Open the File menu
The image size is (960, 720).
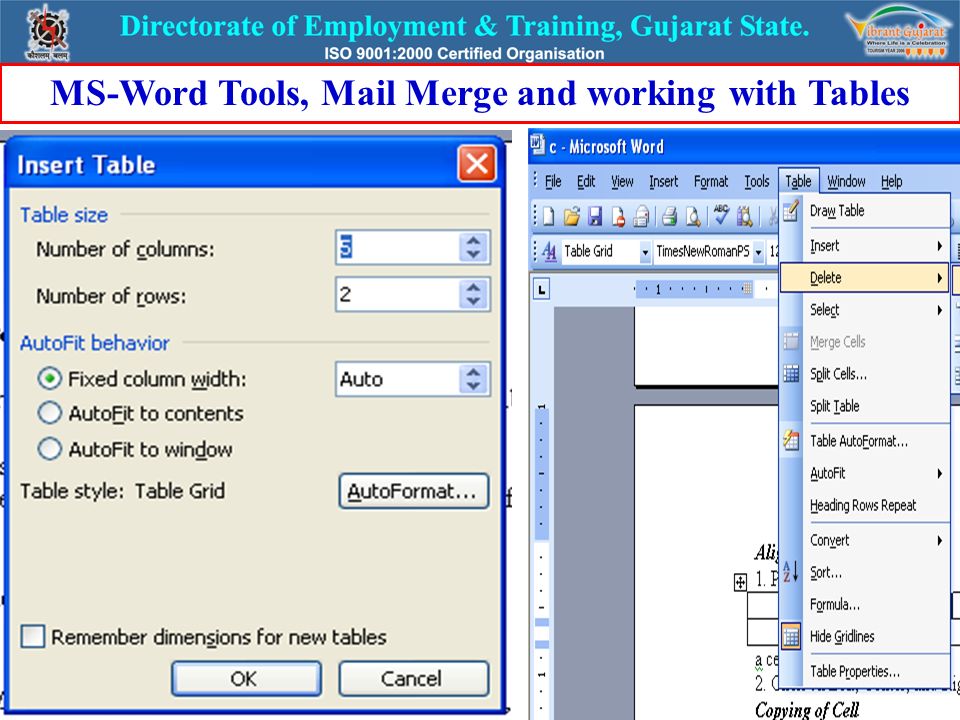(x=553, y=181)
